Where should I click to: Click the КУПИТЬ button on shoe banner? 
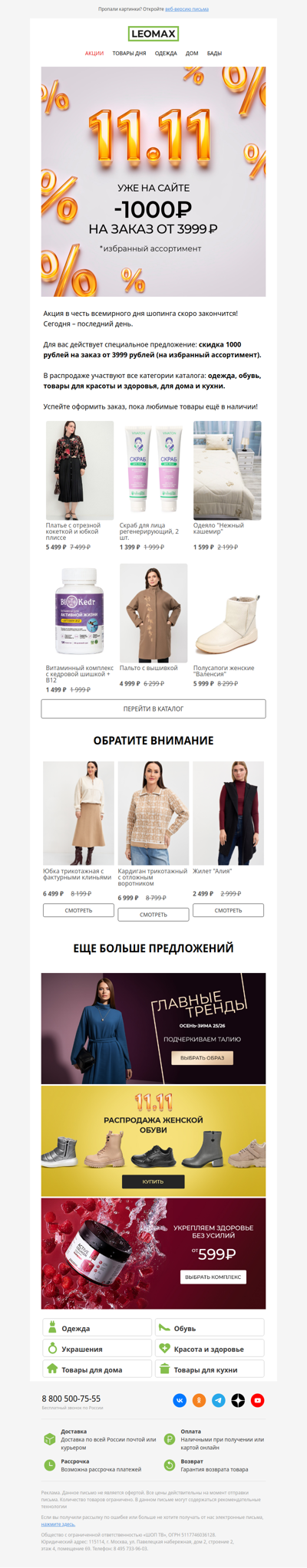[153, 1182]
